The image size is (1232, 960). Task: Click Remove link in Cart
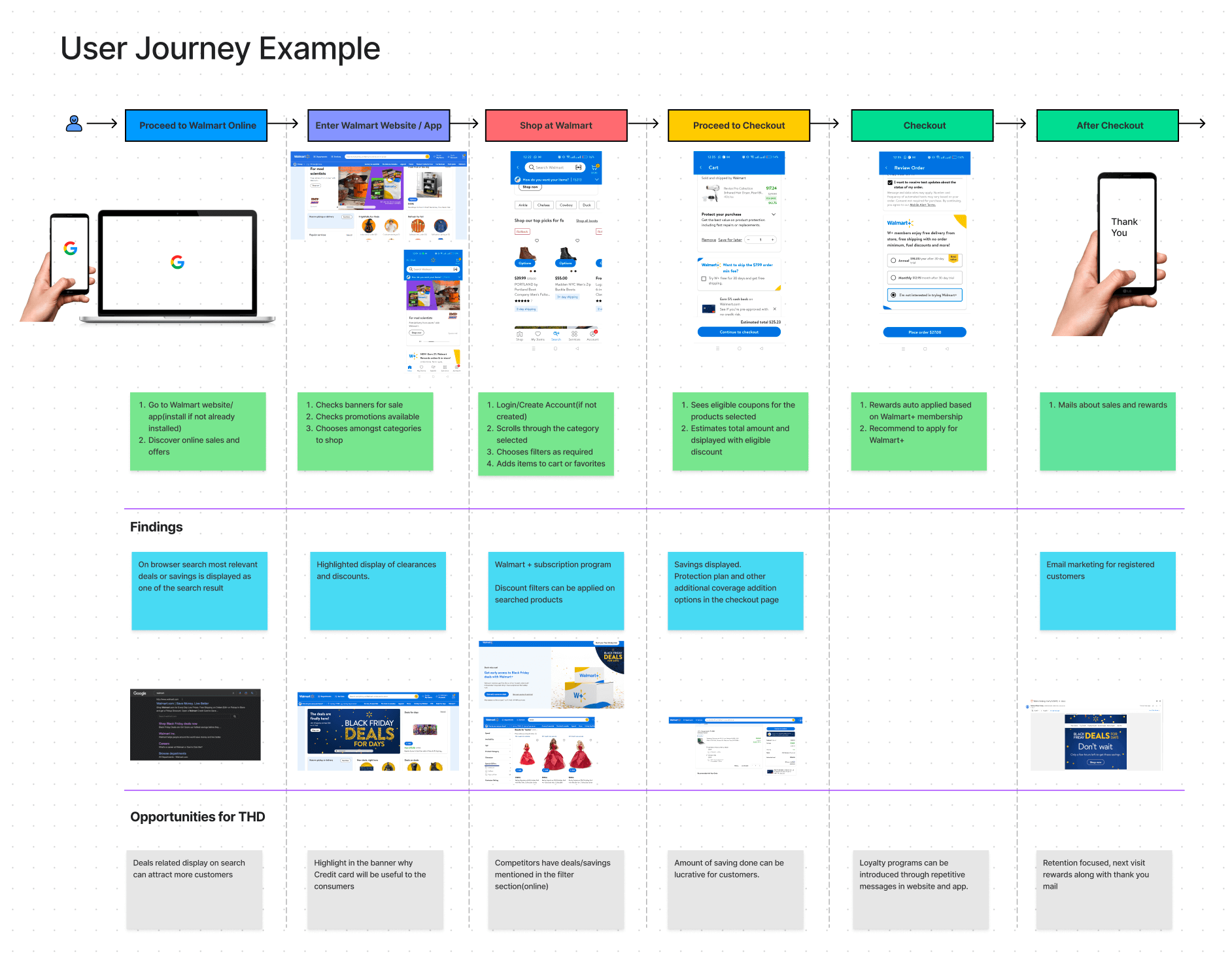(x=709, y=240)
